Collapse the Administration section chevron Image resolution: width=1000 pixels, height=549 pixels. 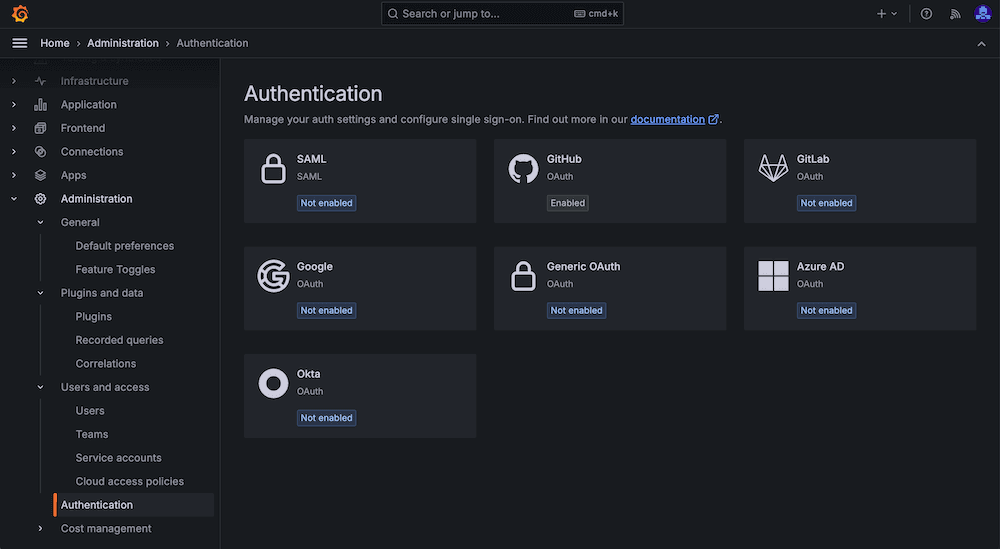[14, 199]
